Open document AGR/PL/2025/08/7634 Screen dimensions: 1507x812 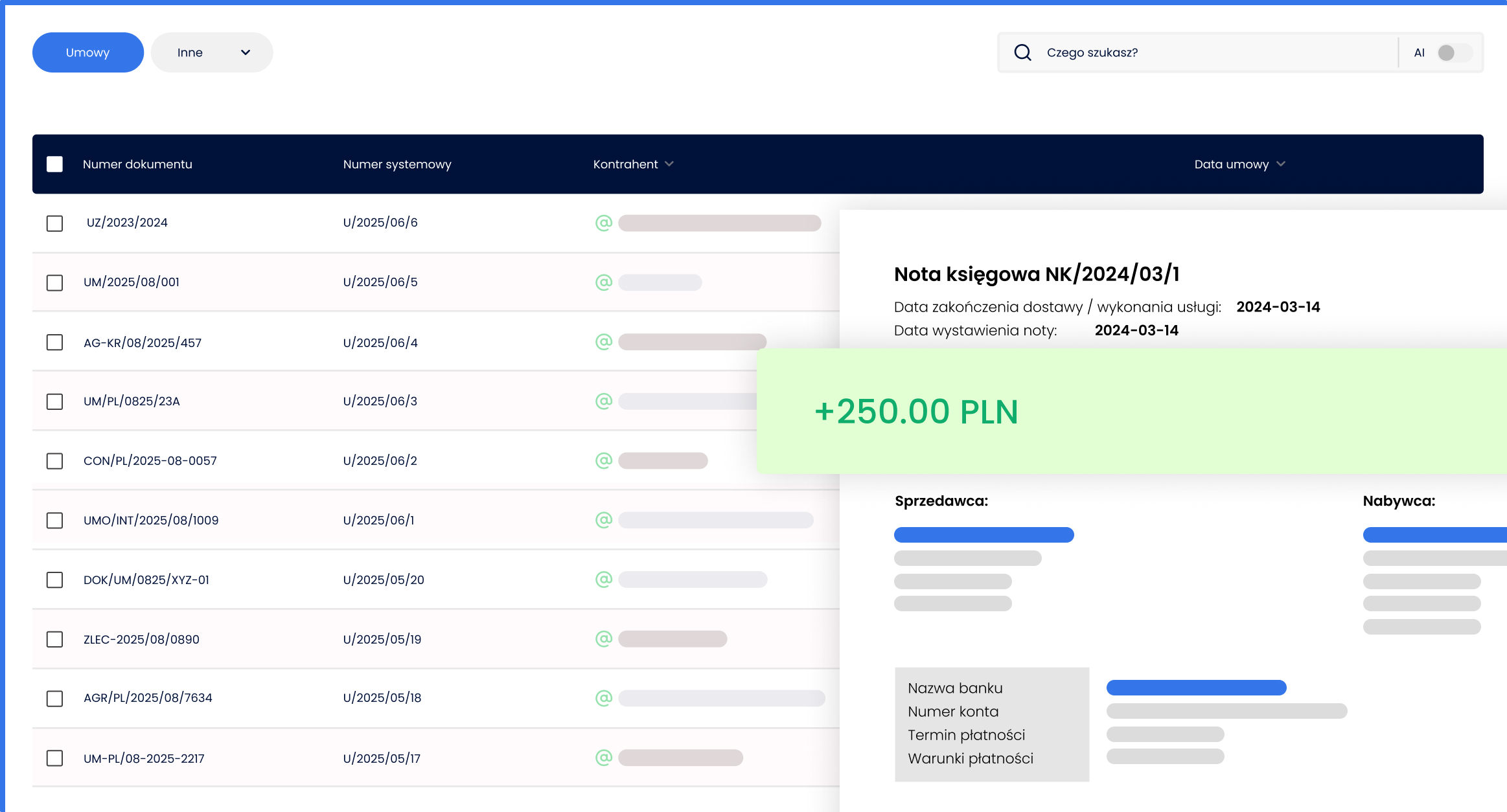click(x=148, y=698)
